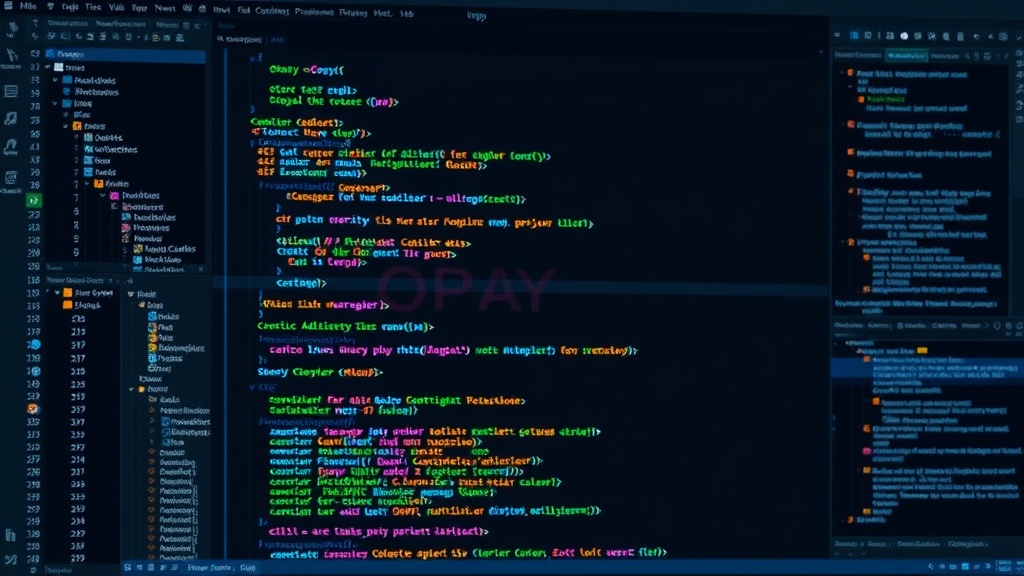This screenshot has width=1024, height=576.
Task: Select the blue highlighted row in the lower right panel
Action: [927, 368]
